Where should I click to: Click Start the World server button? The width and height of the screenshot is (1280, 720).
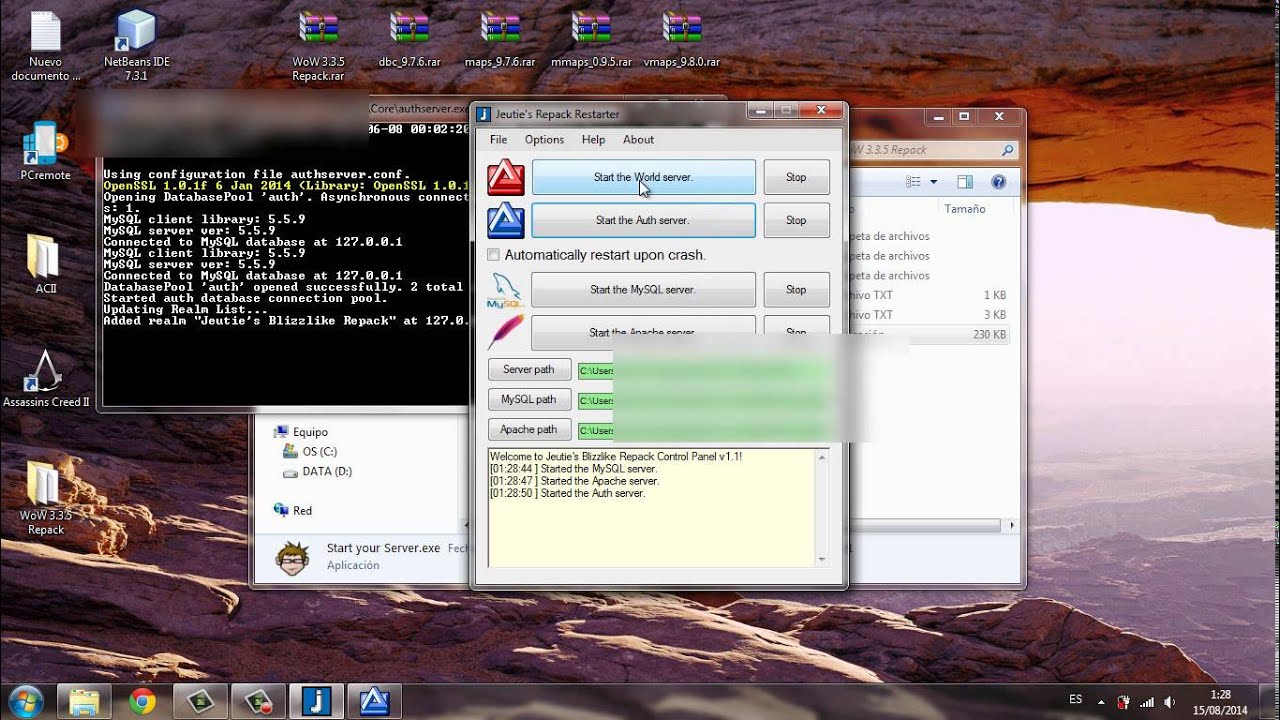coord(643,177)
